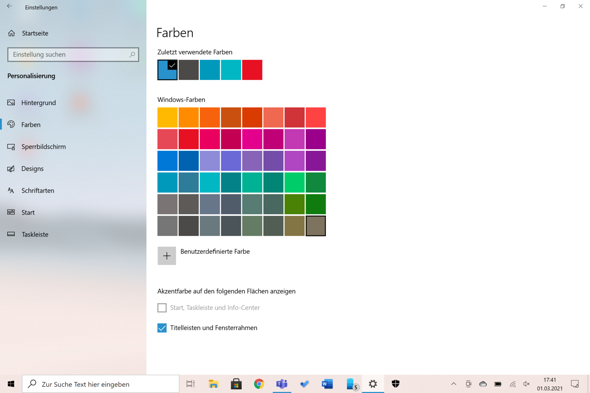Open Windows Security shield on taskbar
This screenshot has width=590, height=393.
[395, 384]
